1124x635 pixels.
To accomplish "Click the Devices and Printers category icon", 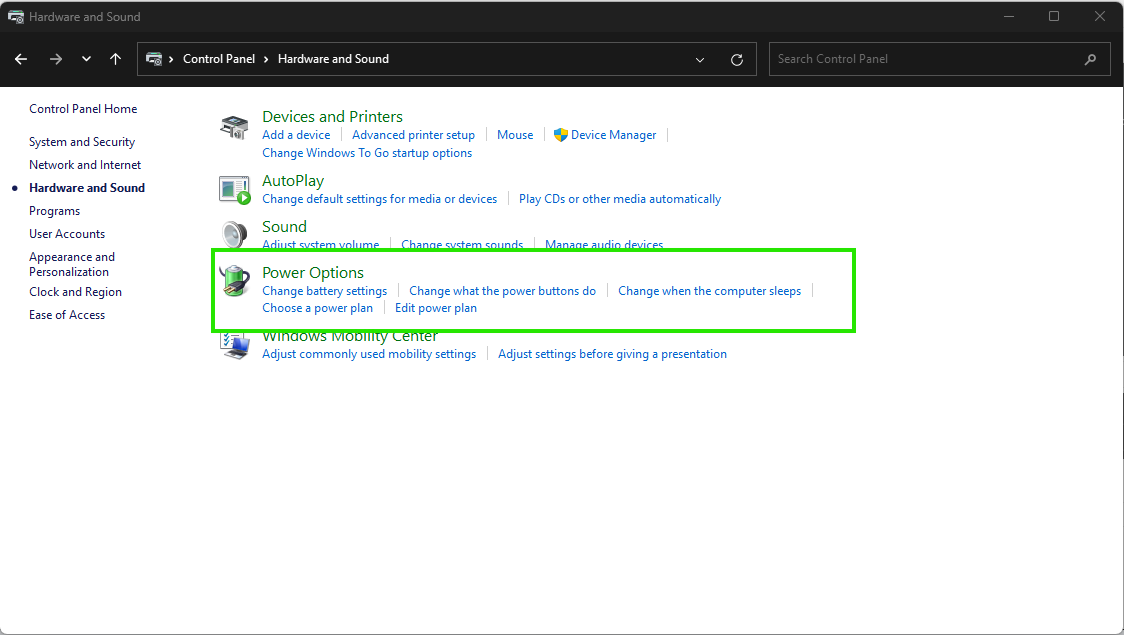I will coord(234,127).
